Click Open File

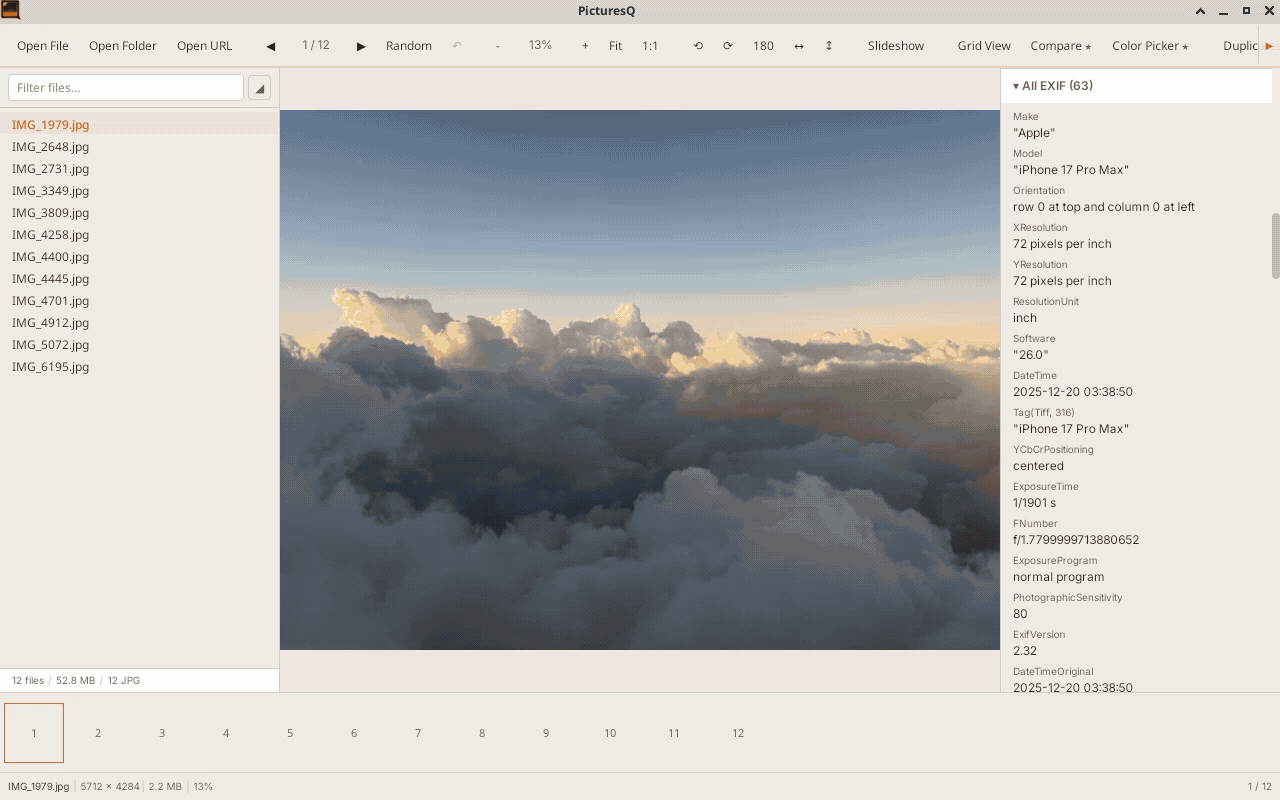(43, 46)
